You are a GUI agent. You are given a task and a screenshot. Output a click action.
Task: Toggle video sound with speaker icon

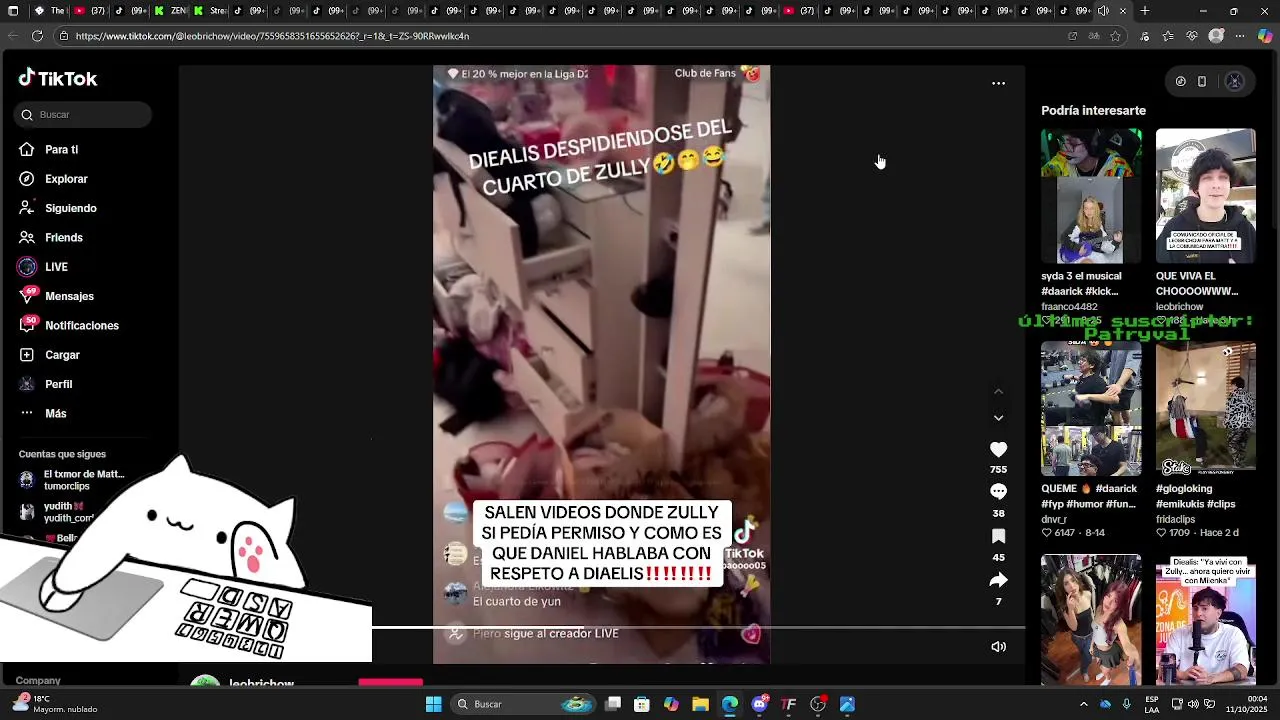[x=998, y=647]
